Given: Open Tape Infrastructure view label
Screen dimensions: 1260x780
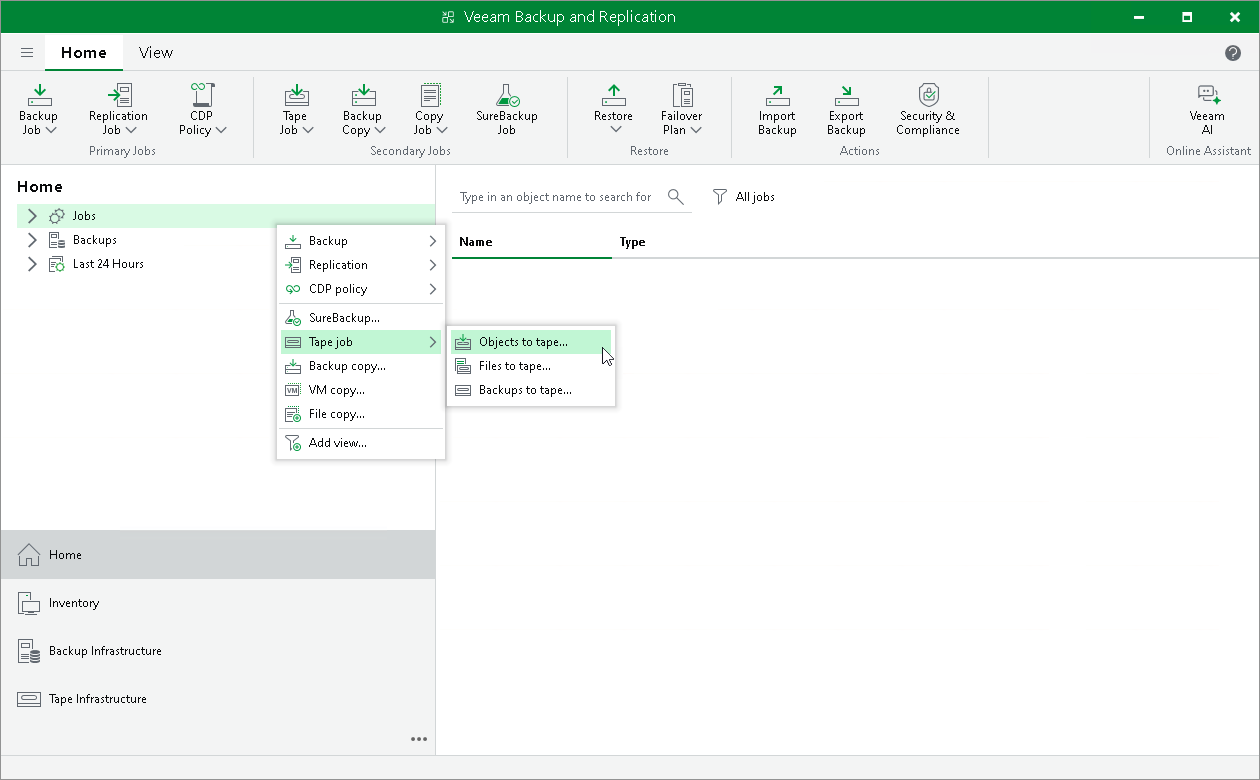Looking at the screenshot, I should click(98, 699).
